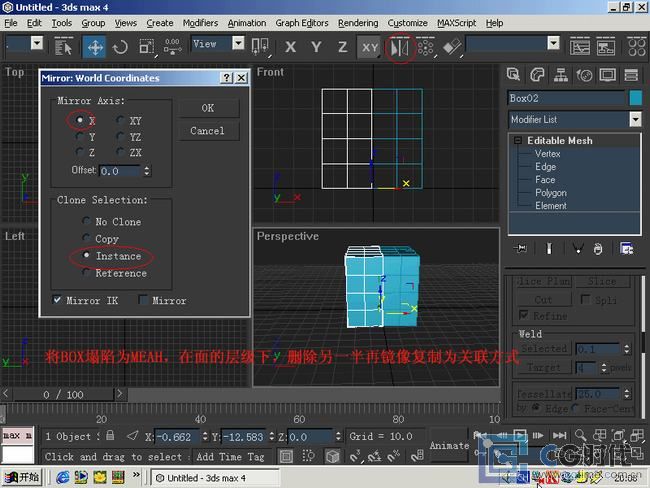Choose Copy clone option
Screen dimensions: 650x488
86,238
